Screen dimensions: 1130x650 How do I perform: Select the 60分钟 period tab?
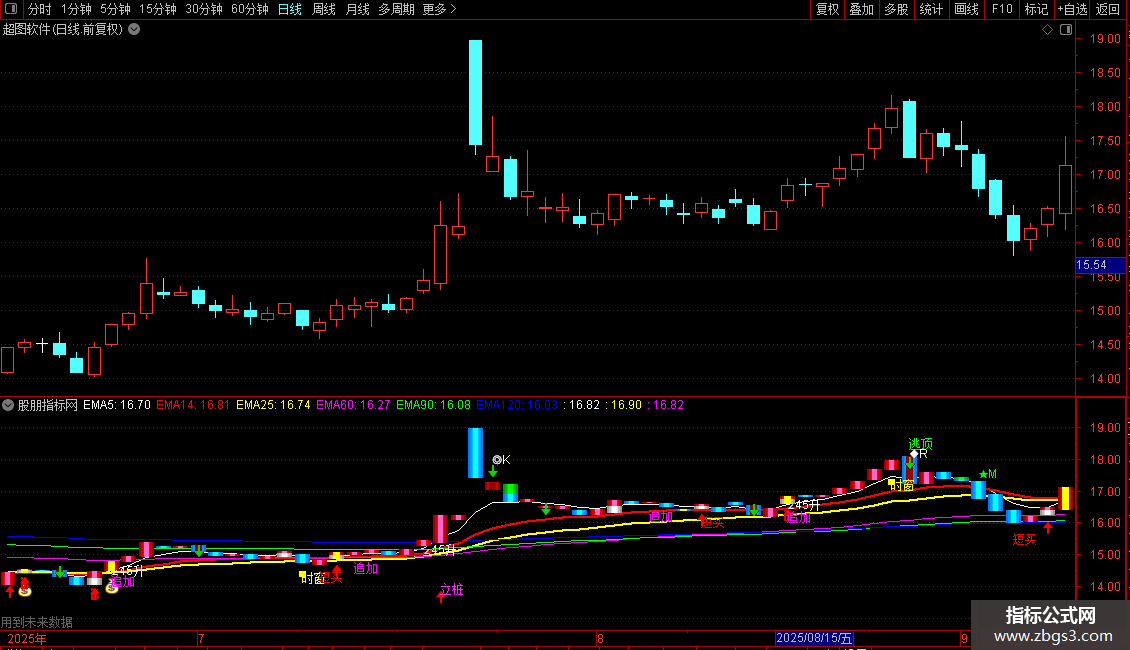point(250,9)
